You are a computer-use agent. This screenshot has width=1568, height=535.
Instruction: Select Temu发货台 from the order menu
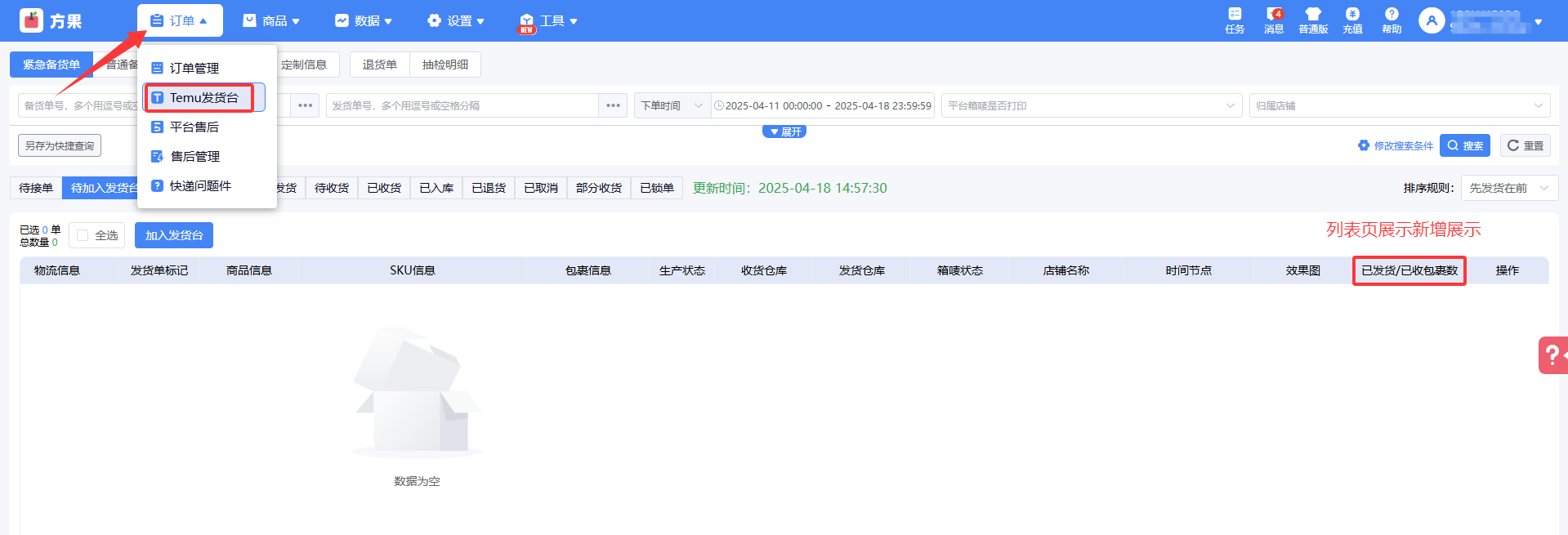pyautogui.click(x=203, y=97)
